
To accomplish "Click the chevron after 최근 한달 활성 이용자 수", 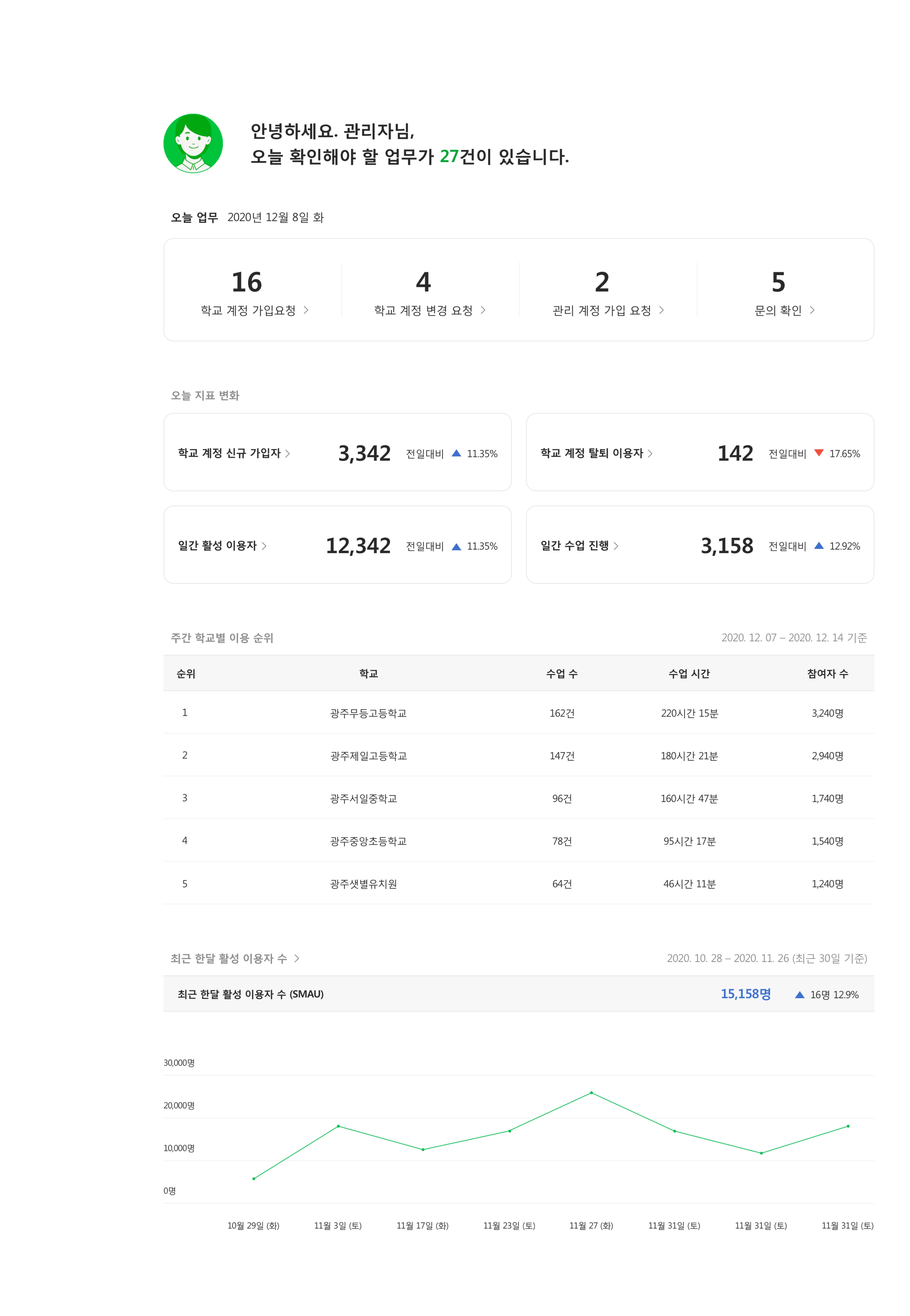I will tap(297, 958).
